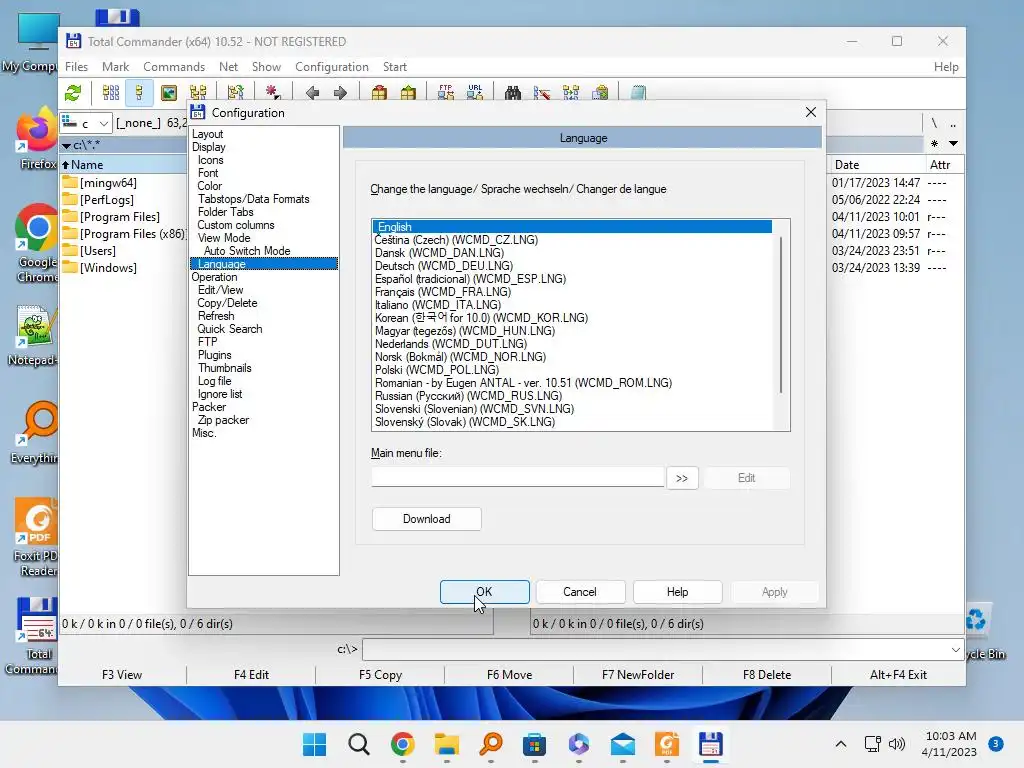Click the language list vertical scrollbar

coord(781,313)
